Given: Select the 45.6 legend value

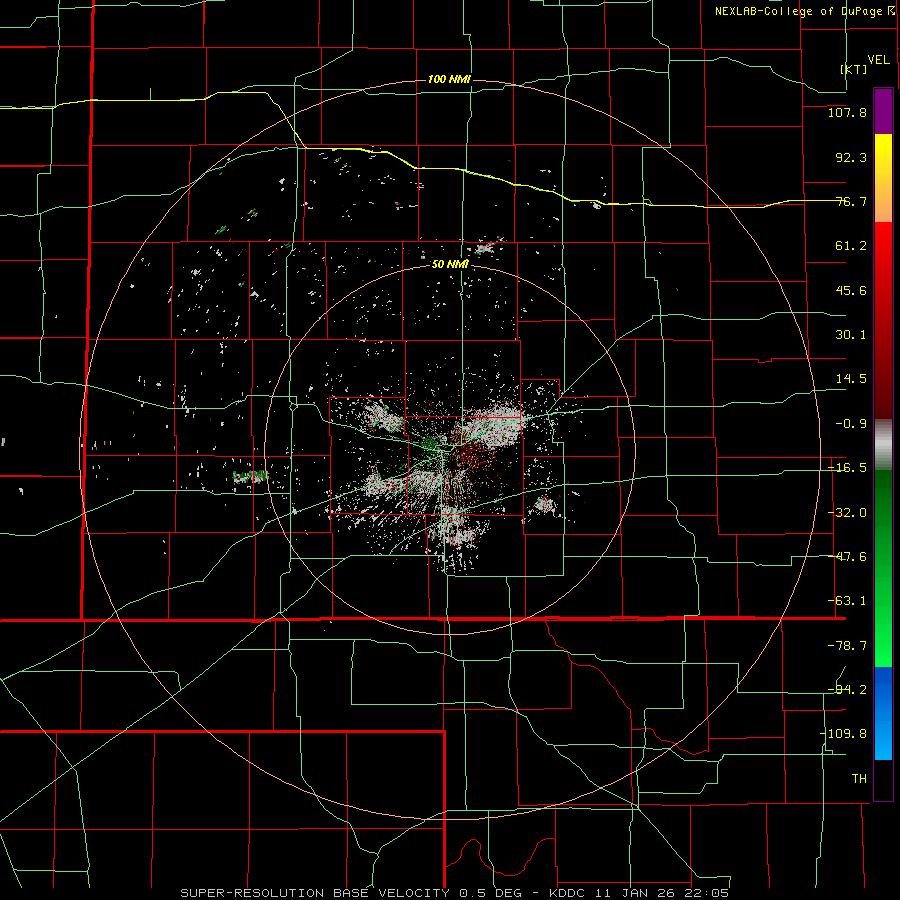Looking at the screenshot, I should click(851, 290).
